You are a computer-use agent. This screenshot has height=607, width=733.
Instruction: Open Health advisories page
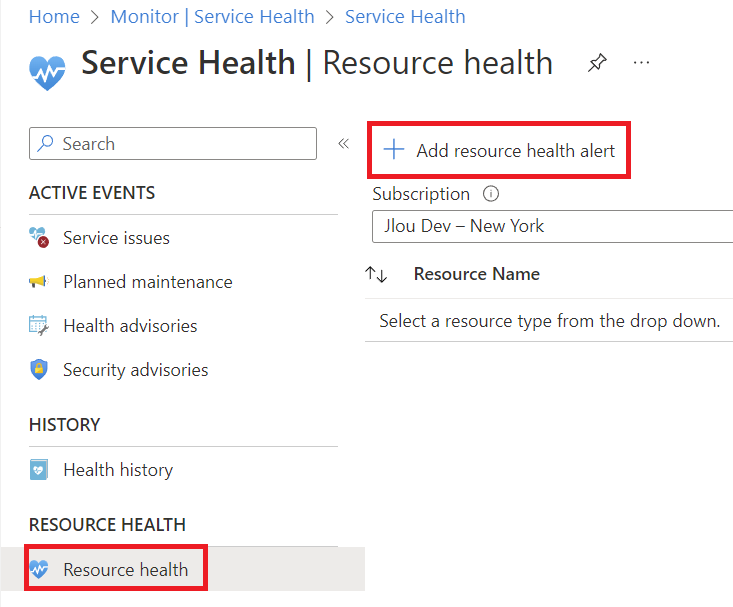pos(130,326)
